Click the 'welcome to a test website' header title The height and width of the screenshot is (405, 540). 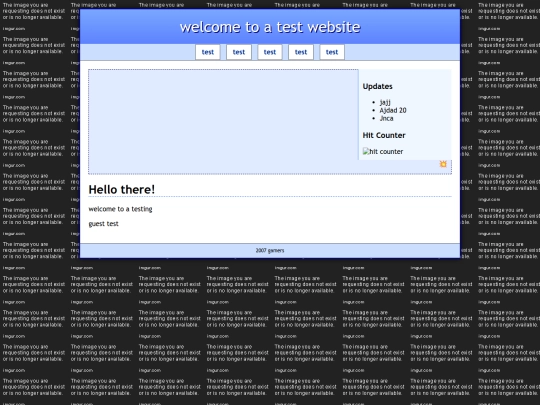click(x=270, y=27)
